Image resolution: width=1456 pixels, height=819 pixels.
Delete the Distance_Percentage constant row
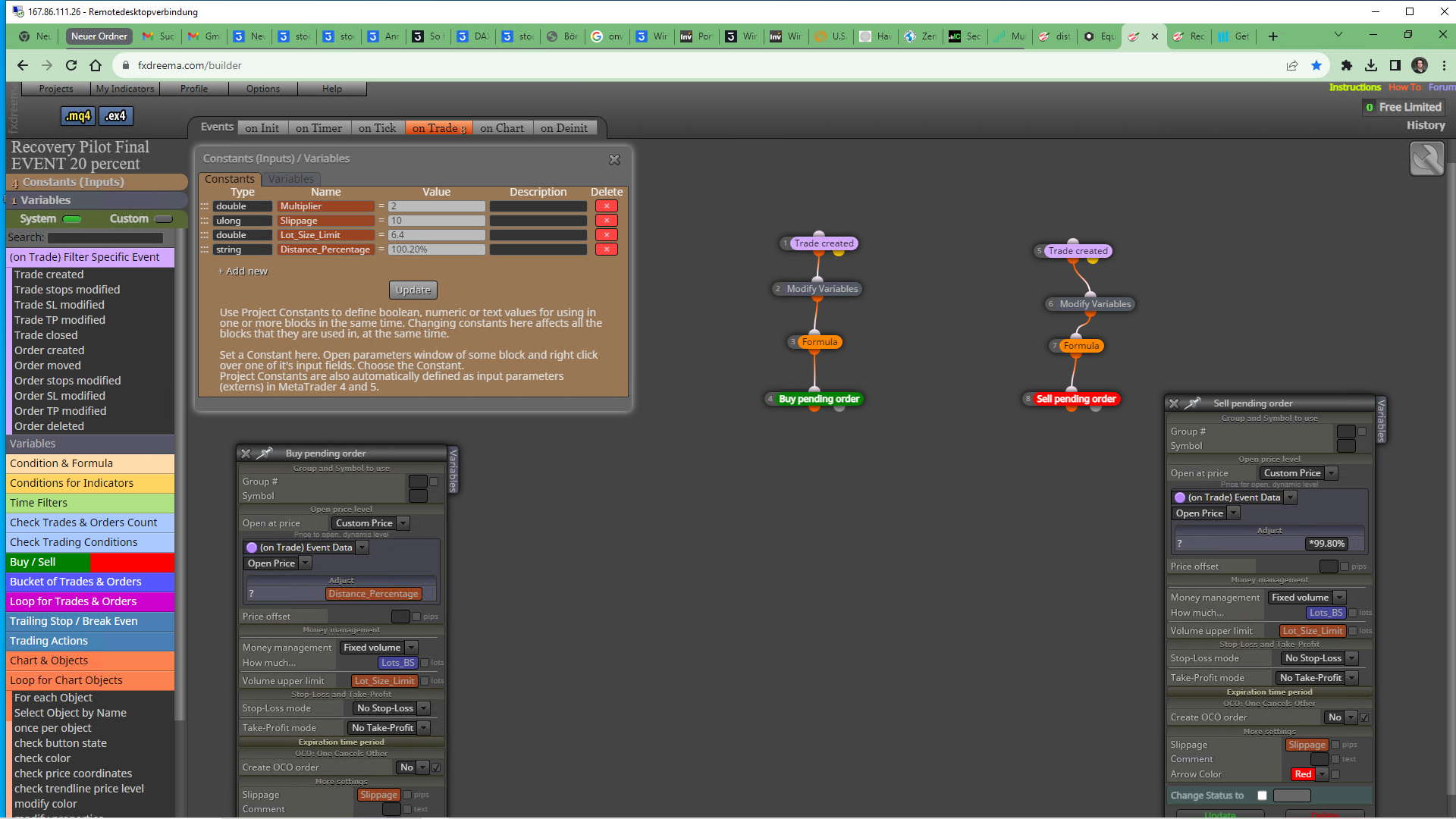pyautogui.click(x=607, y=249)
